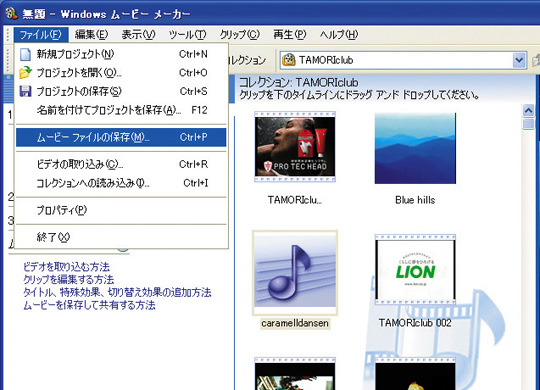
Task: Click the save project floppy icon
Action: 25,91
